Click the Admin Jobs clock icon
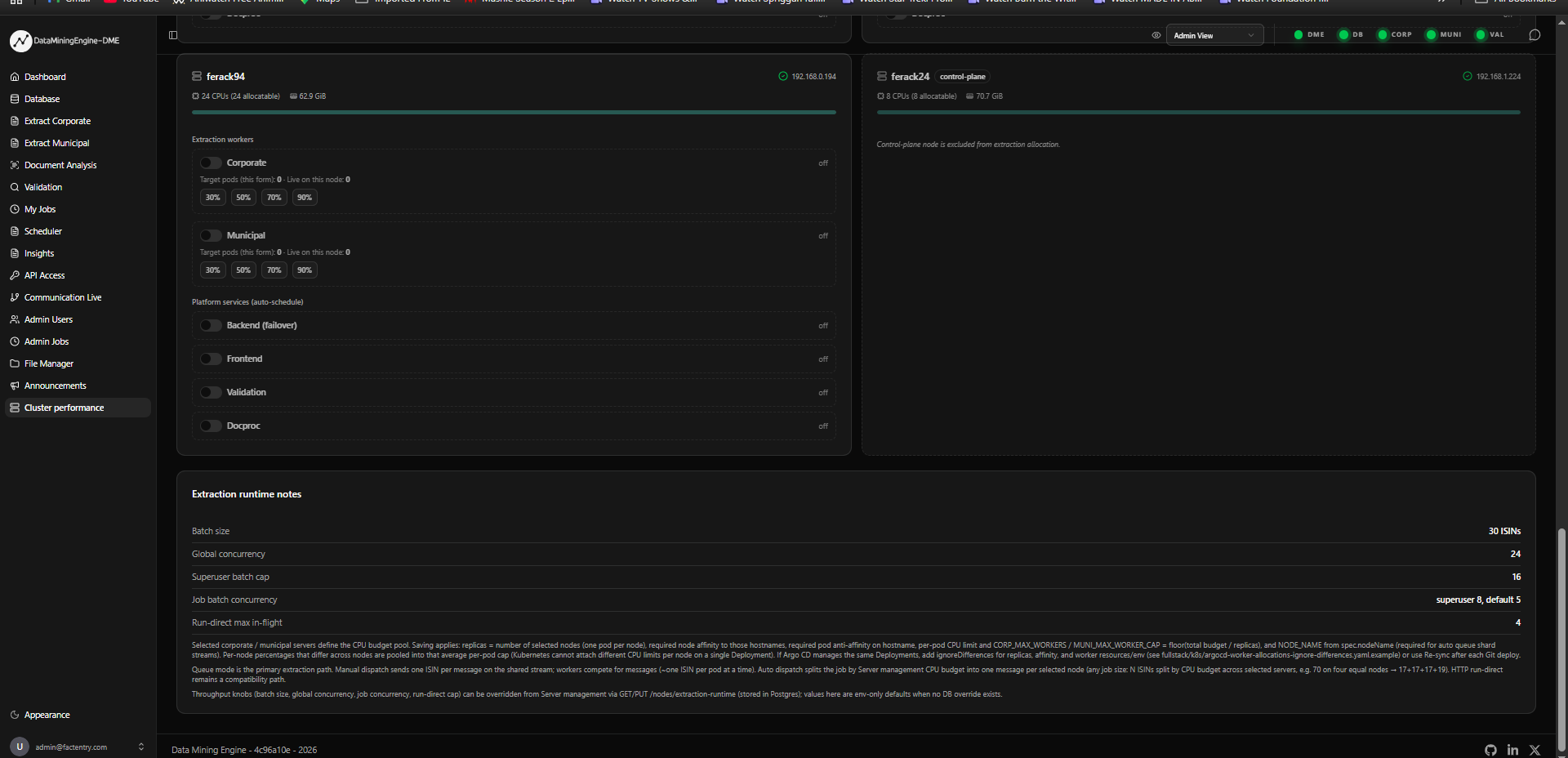 (15, 341)
